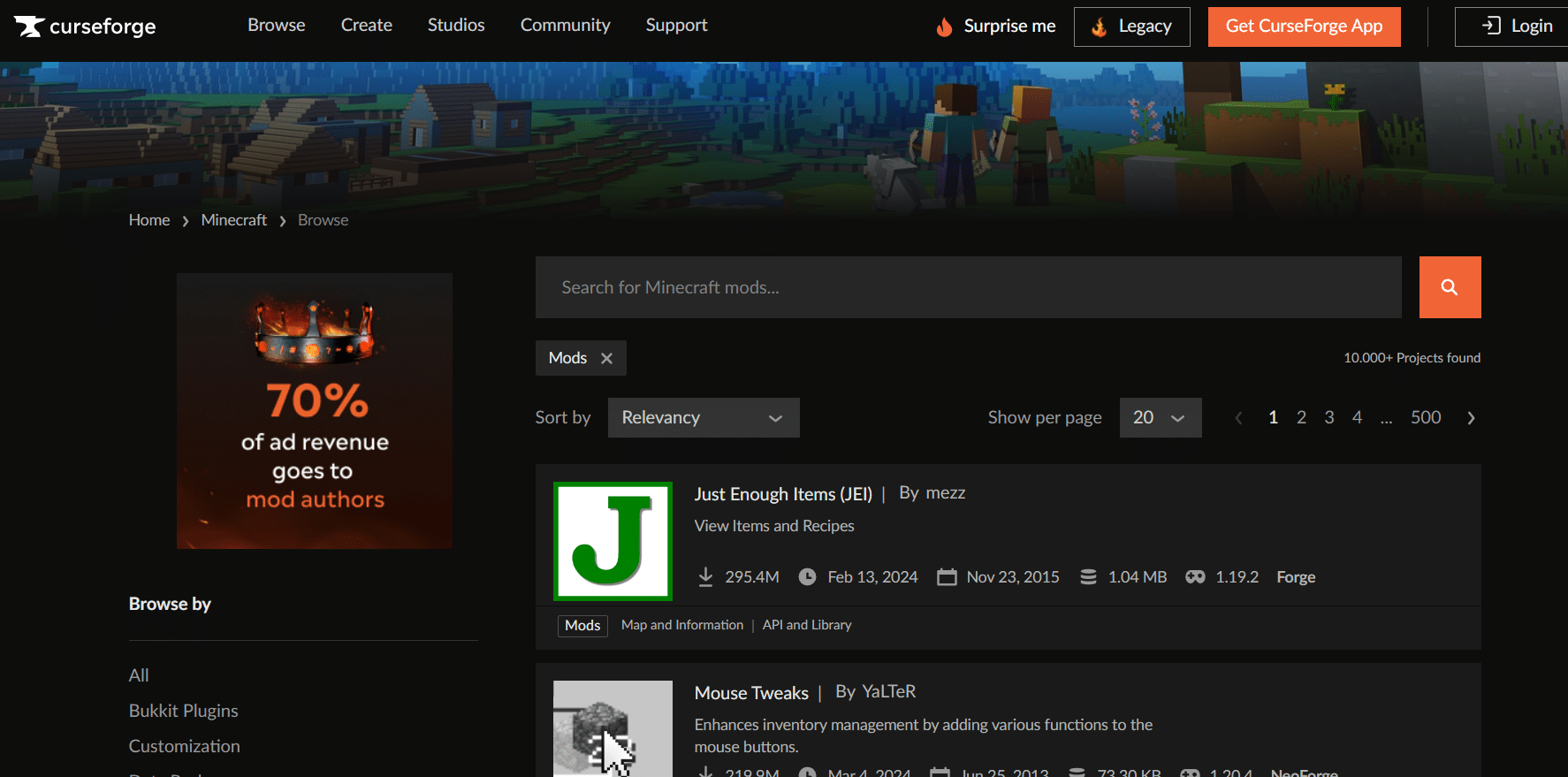Image resolution: width=1568 pixels, height=777 pixels.
Task: Open the Studios menu
Action: [x=456, y=26]
